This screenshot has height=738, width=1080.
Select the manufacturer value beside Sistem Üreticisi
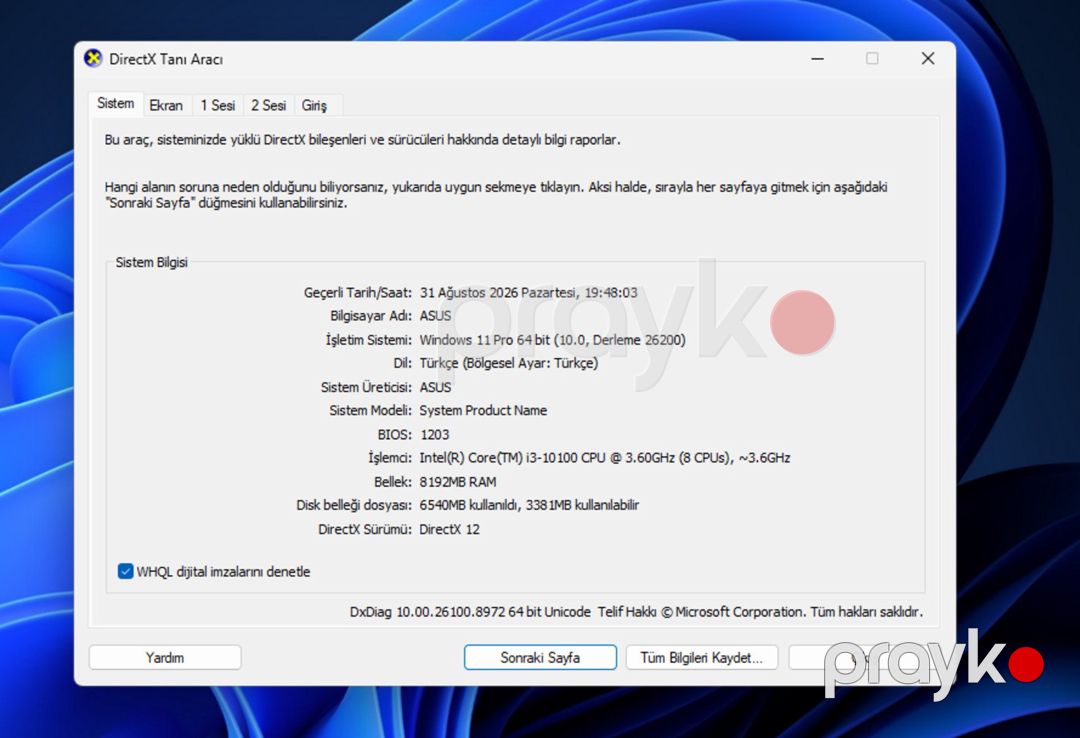coord(435,387)
